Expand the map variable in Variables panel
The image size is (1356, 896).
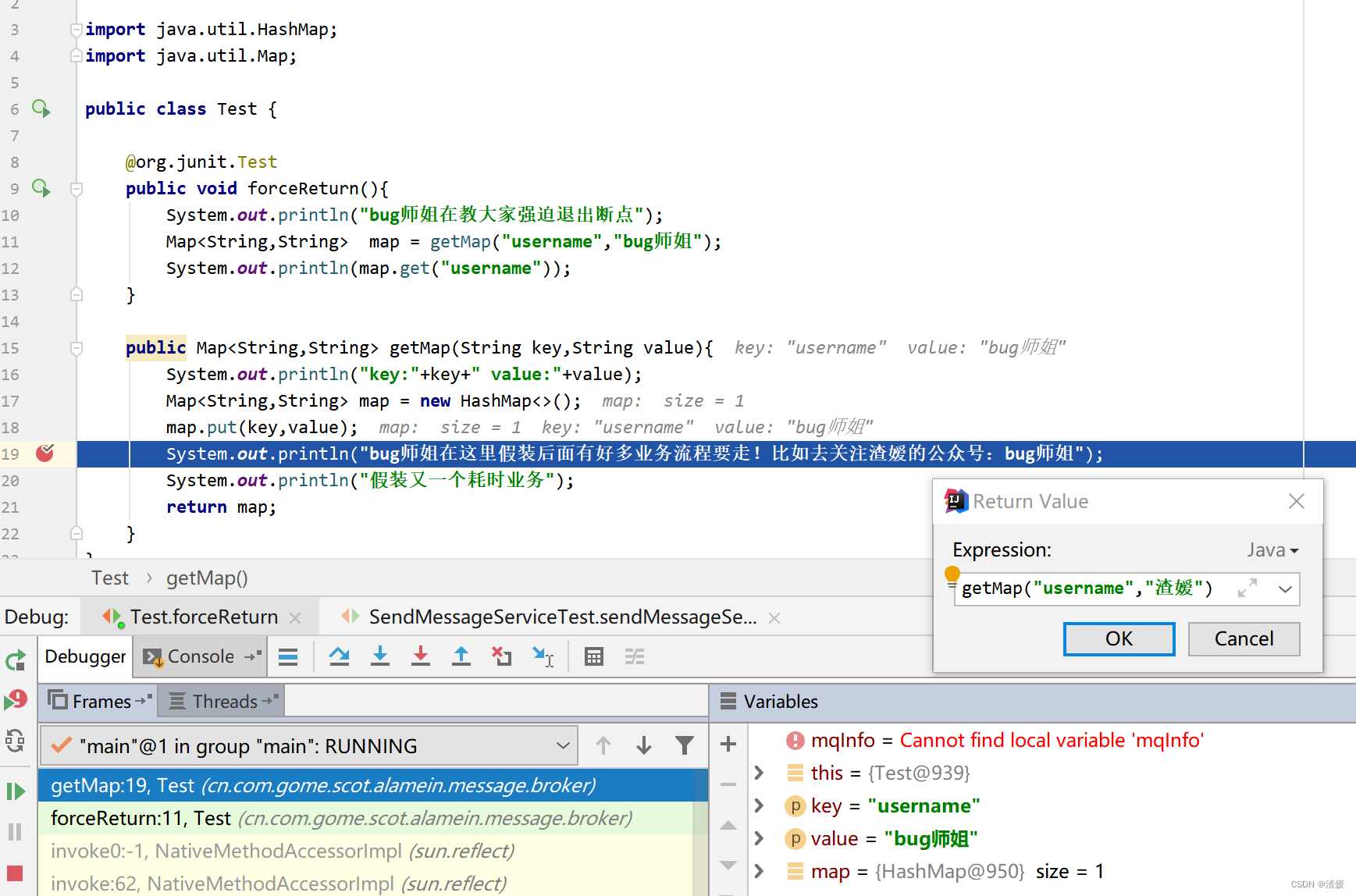[x=758, y=871]
